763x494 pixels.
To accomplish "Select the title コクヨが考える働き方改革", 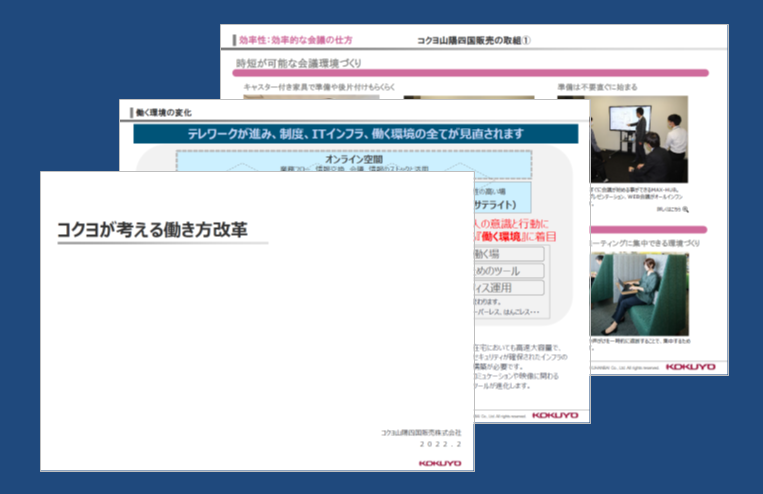I will click(152, 230).
